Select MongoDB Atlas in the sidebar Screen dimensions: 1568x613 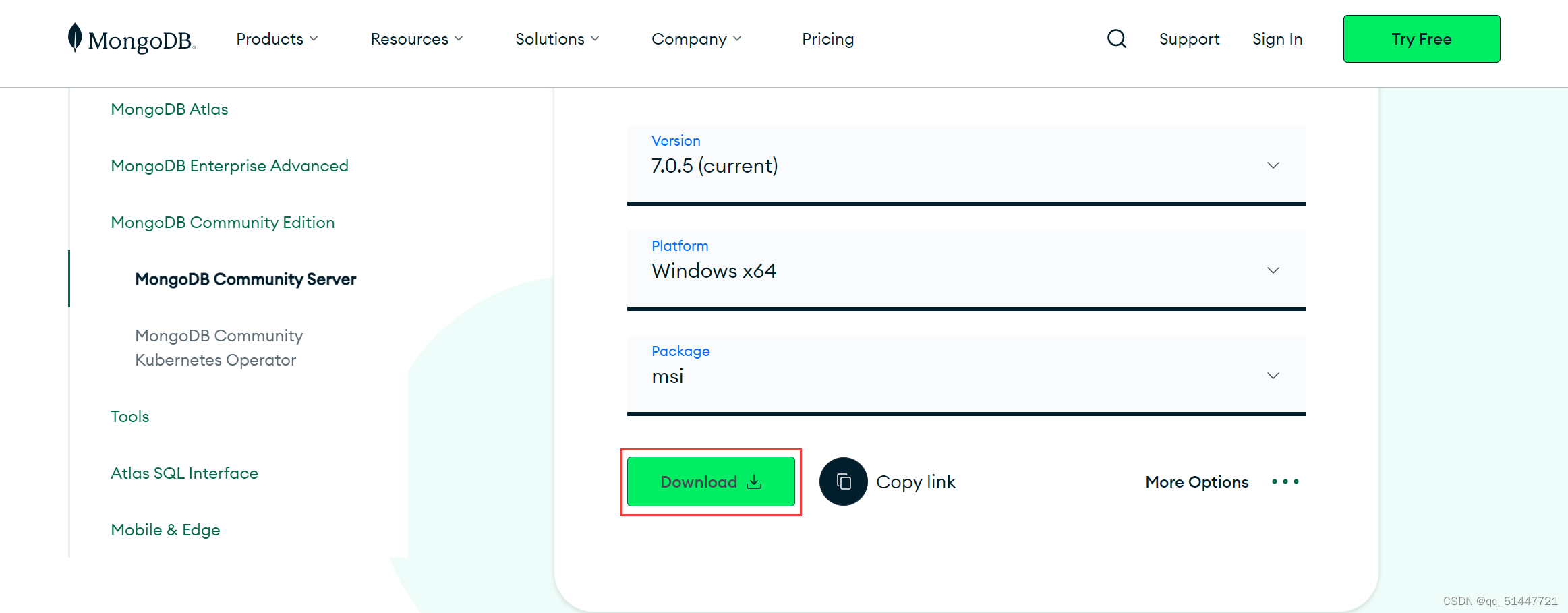(169, 109)
